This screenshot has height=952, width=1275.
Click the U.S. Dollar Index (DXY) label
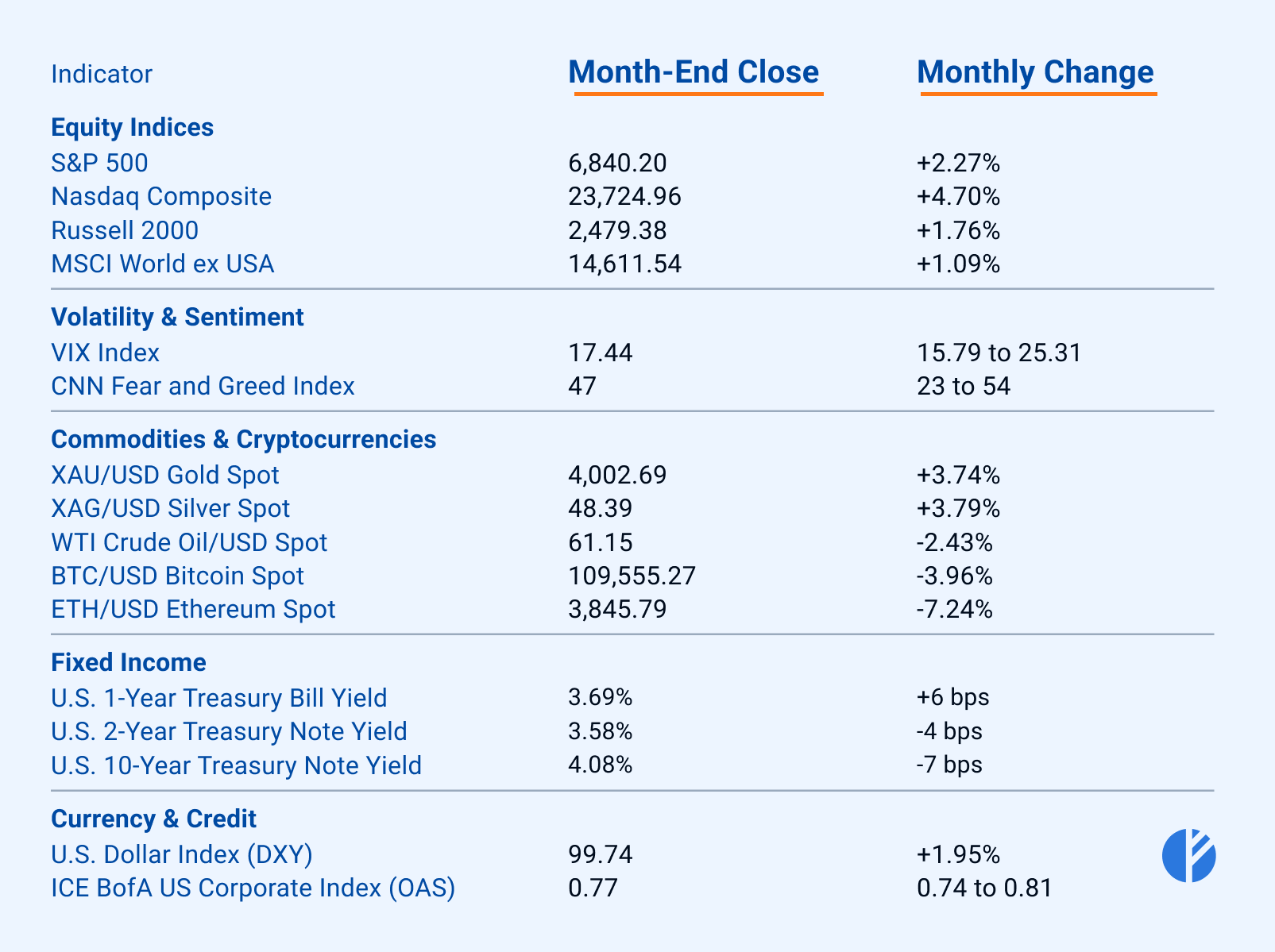coord(182,854)
